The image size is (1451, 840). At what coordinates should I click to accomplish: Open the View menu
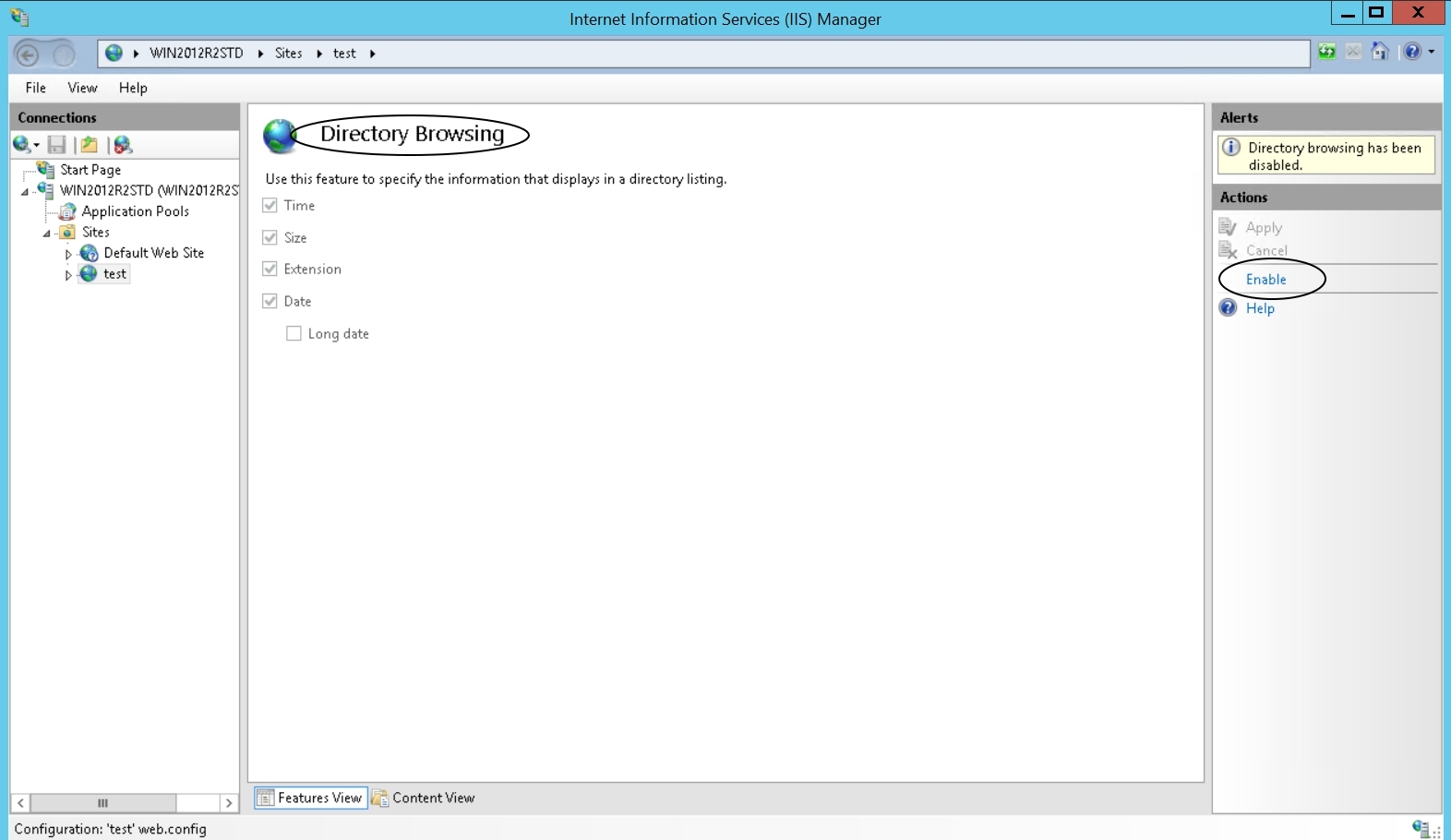[82, 88]
